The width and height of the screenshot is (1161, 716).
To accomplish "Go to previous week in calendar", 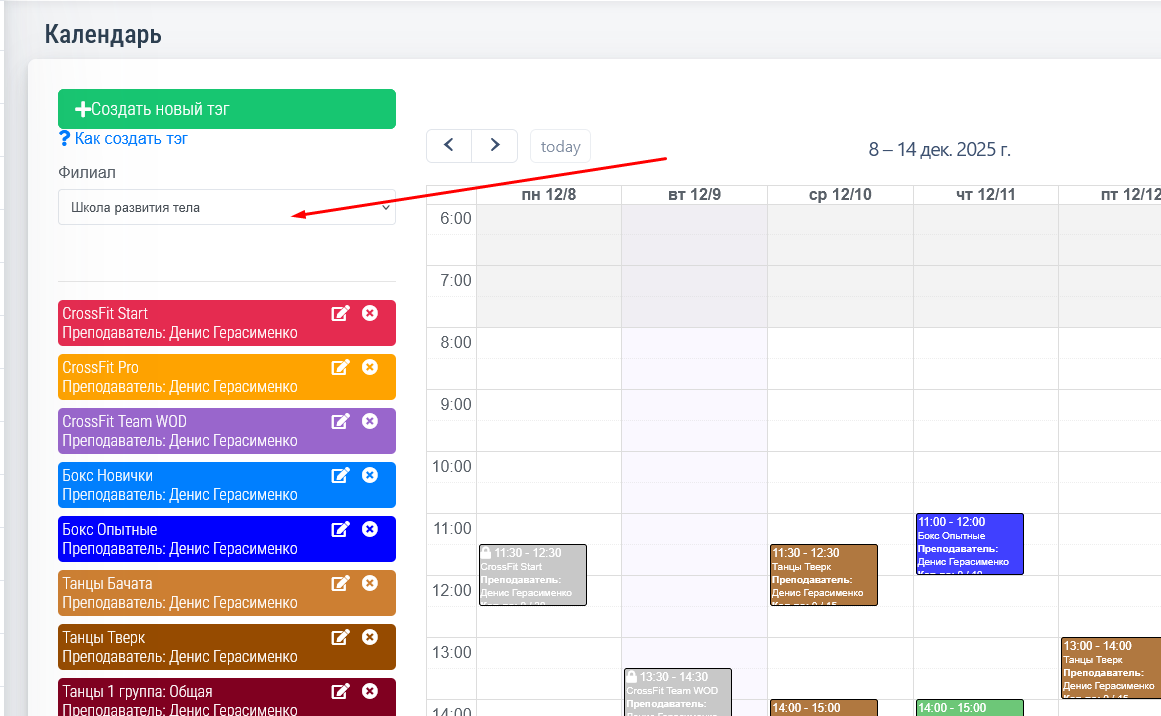I will (x=449, y=146).
